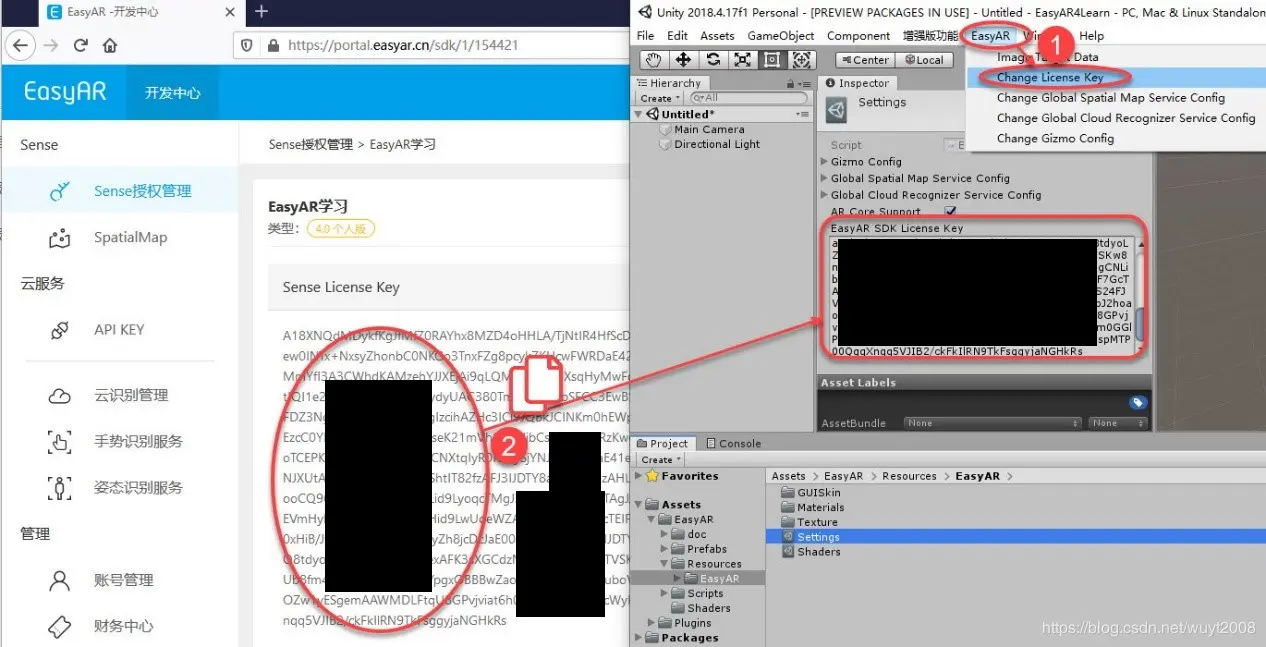Screen dimensions: 1266x647
Task: Click the API KEY sidebar icon
Action: click(60, 330)
